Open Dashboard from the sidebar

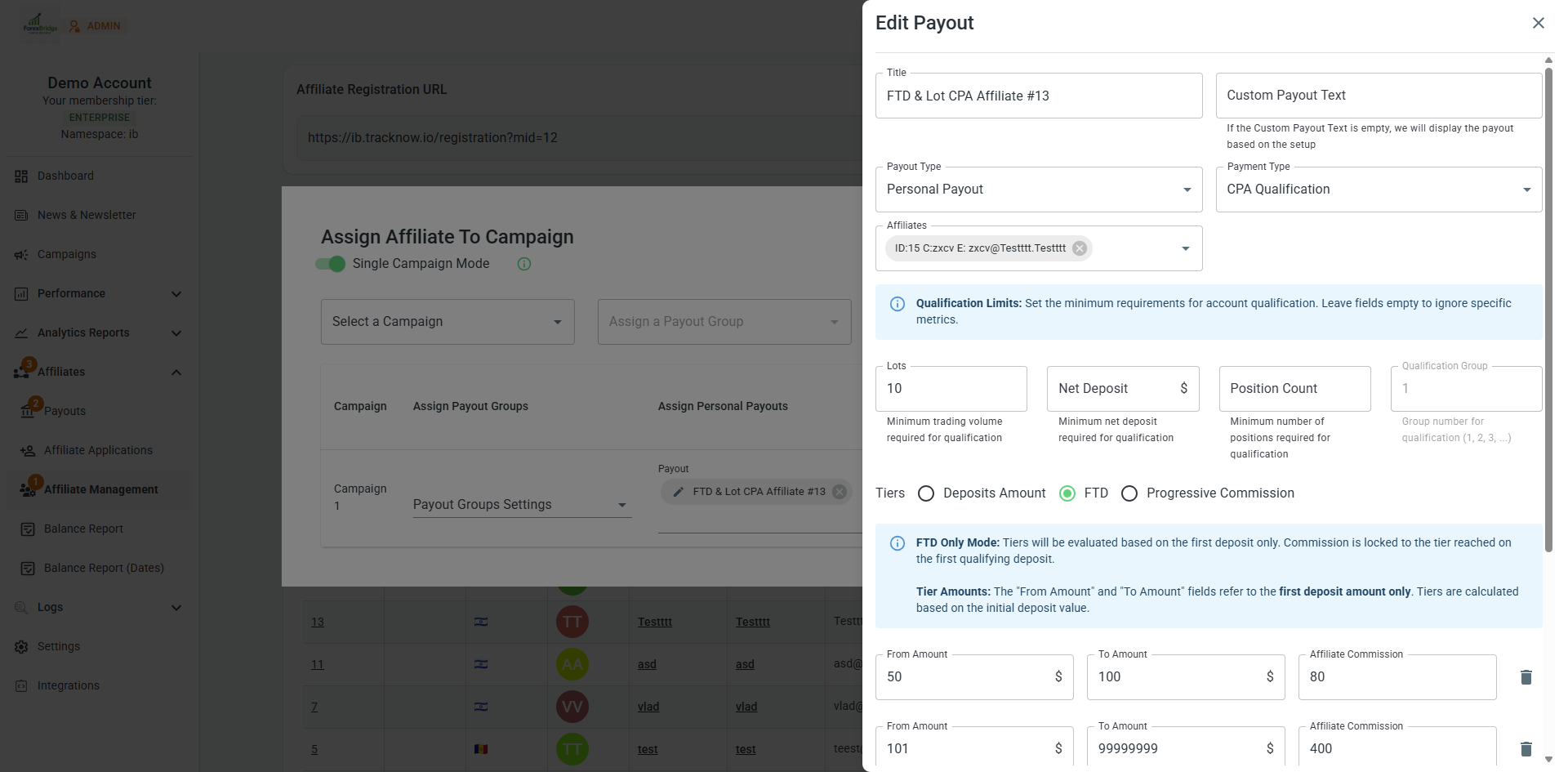[65, 176]
